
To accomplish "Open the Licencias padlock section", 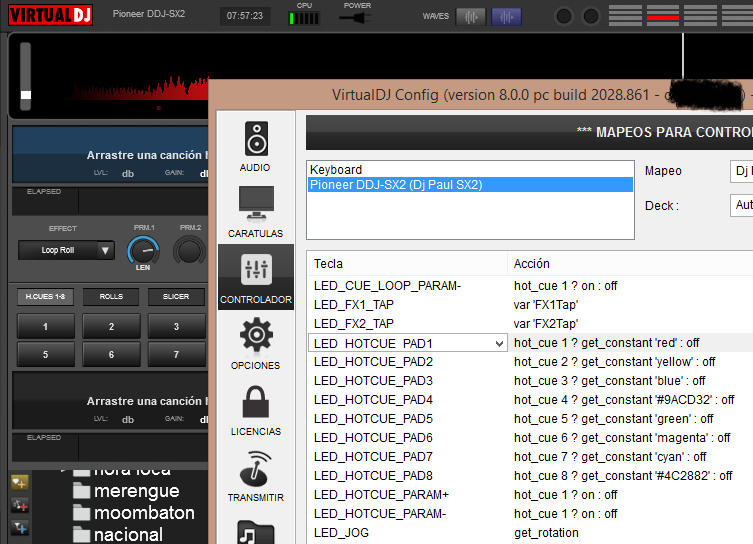I will 256,409.
